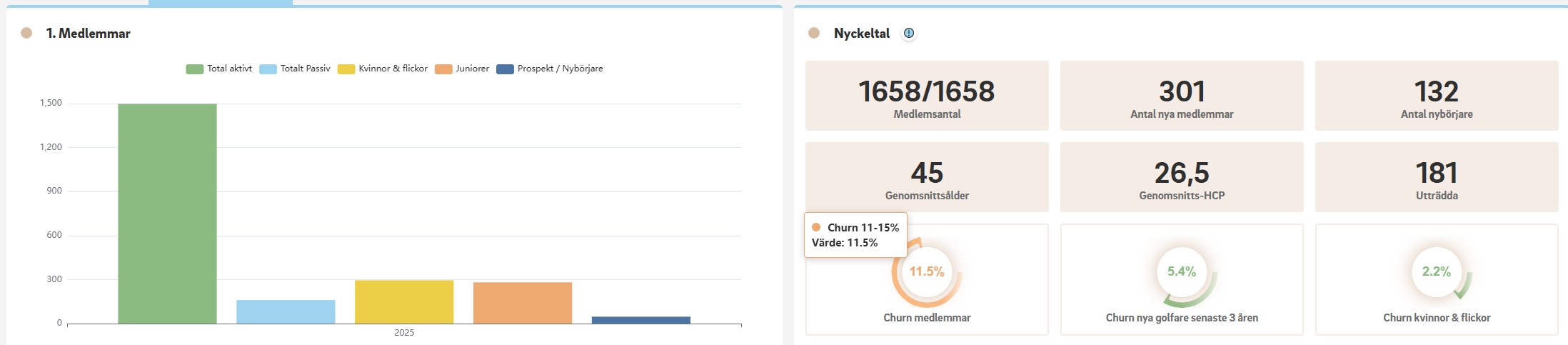Click the beige dot before Nyckeltal heading
1568x345 pixels.
click(813, 33)
